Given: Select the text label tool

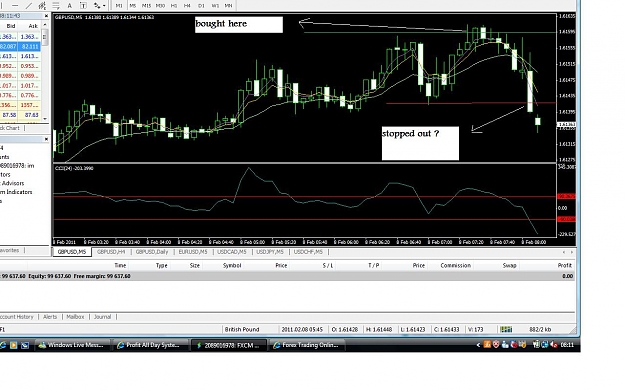Looking at the screenshot, I should 83,5.
